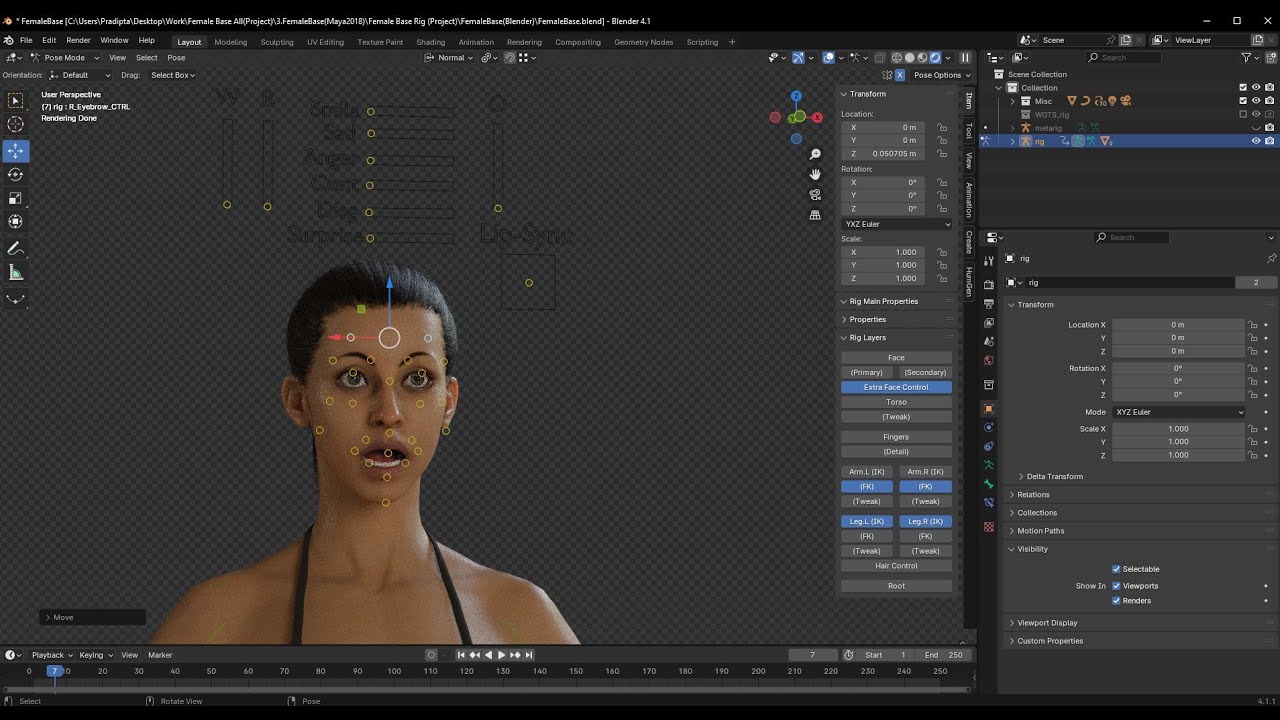This screenshot has width=1280, height=720.
Task: Open the Sculpting workspace tab
Action: point(277,42)
